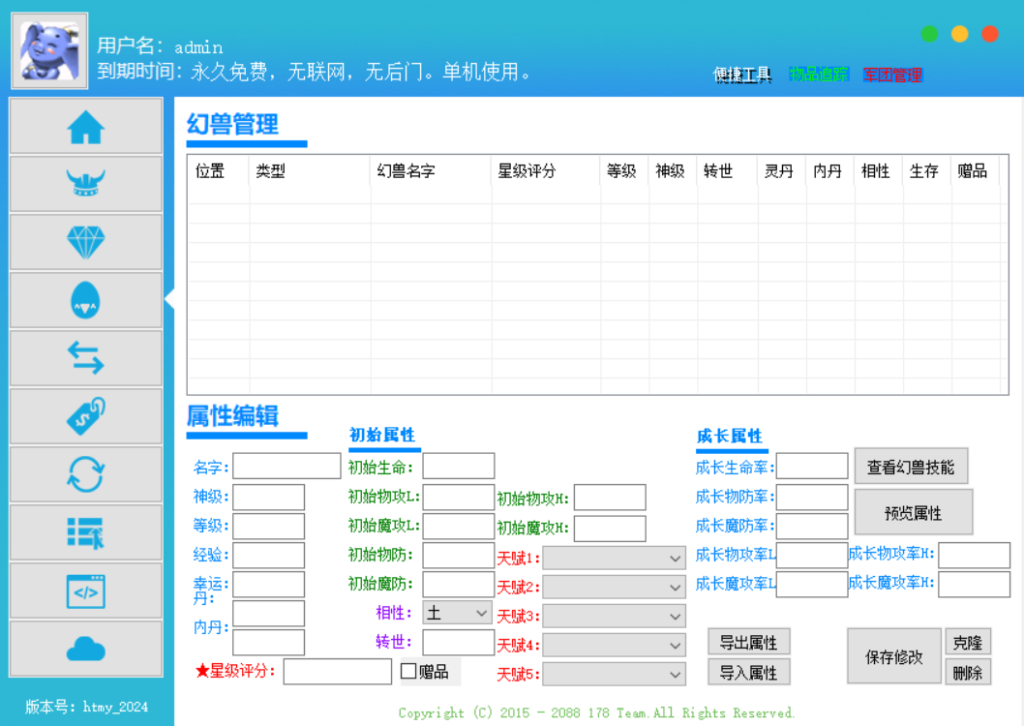Click the red circle window button
The width and height of the screenshot is (1024, 726).
click(x=990, y=34)
